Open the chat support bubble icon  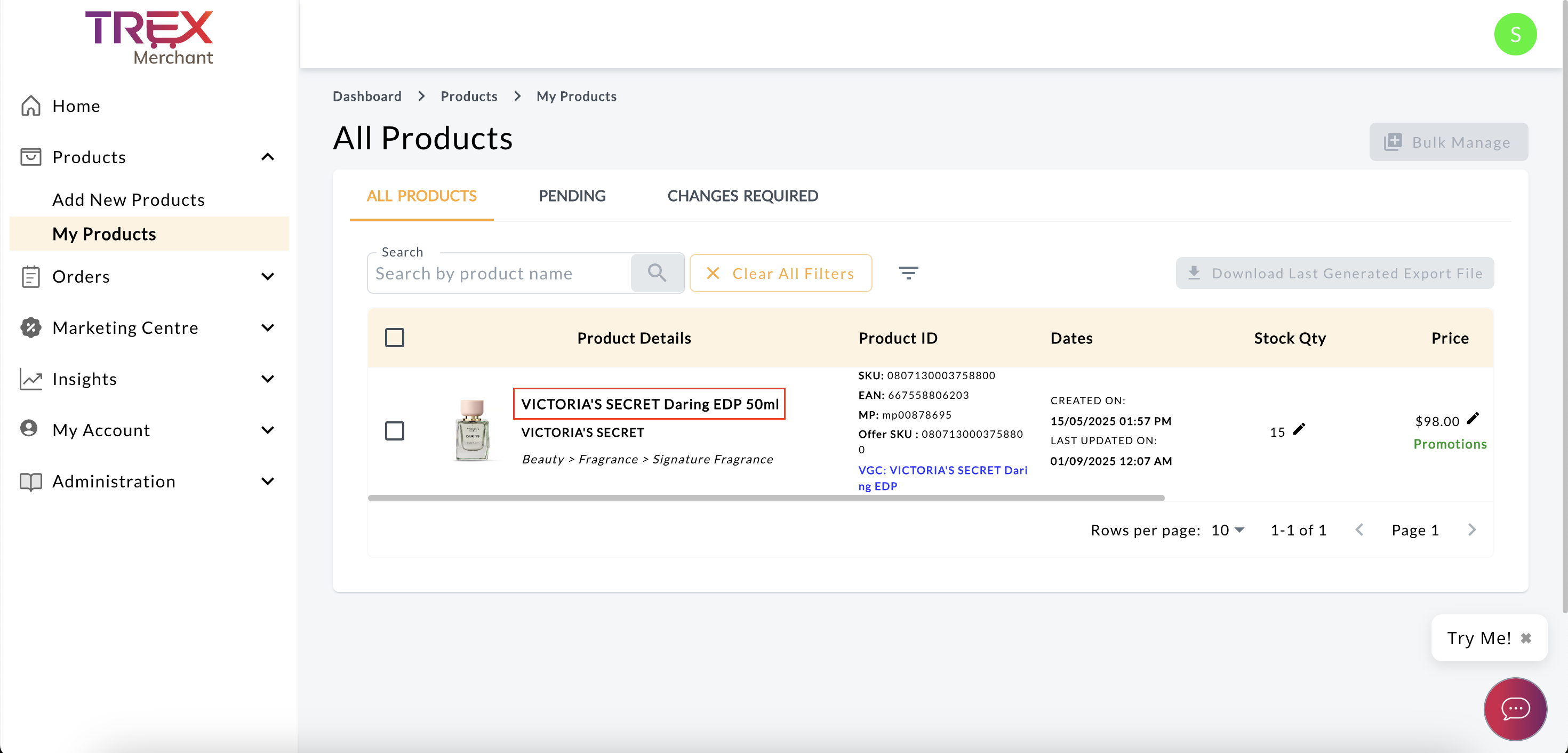point(1515,709)
